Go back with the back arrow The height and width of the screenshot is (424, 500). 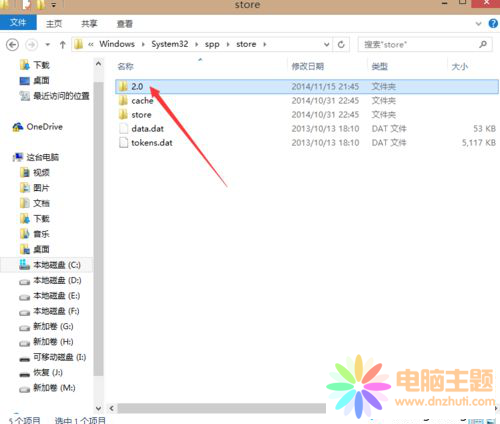coord(12,44)
